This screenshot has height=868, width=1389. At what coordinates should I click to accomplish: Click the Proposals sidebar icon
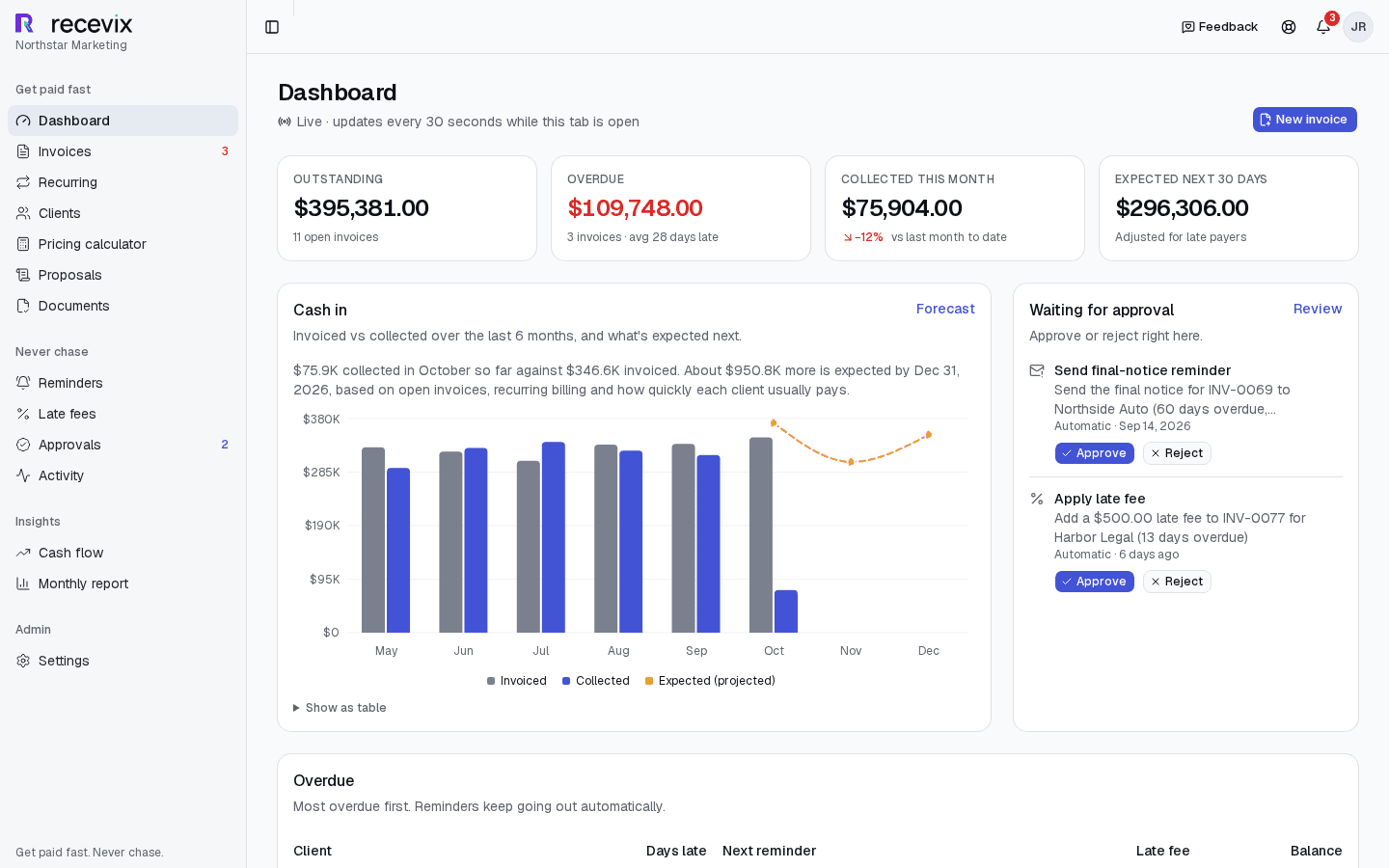pos(23,275)
